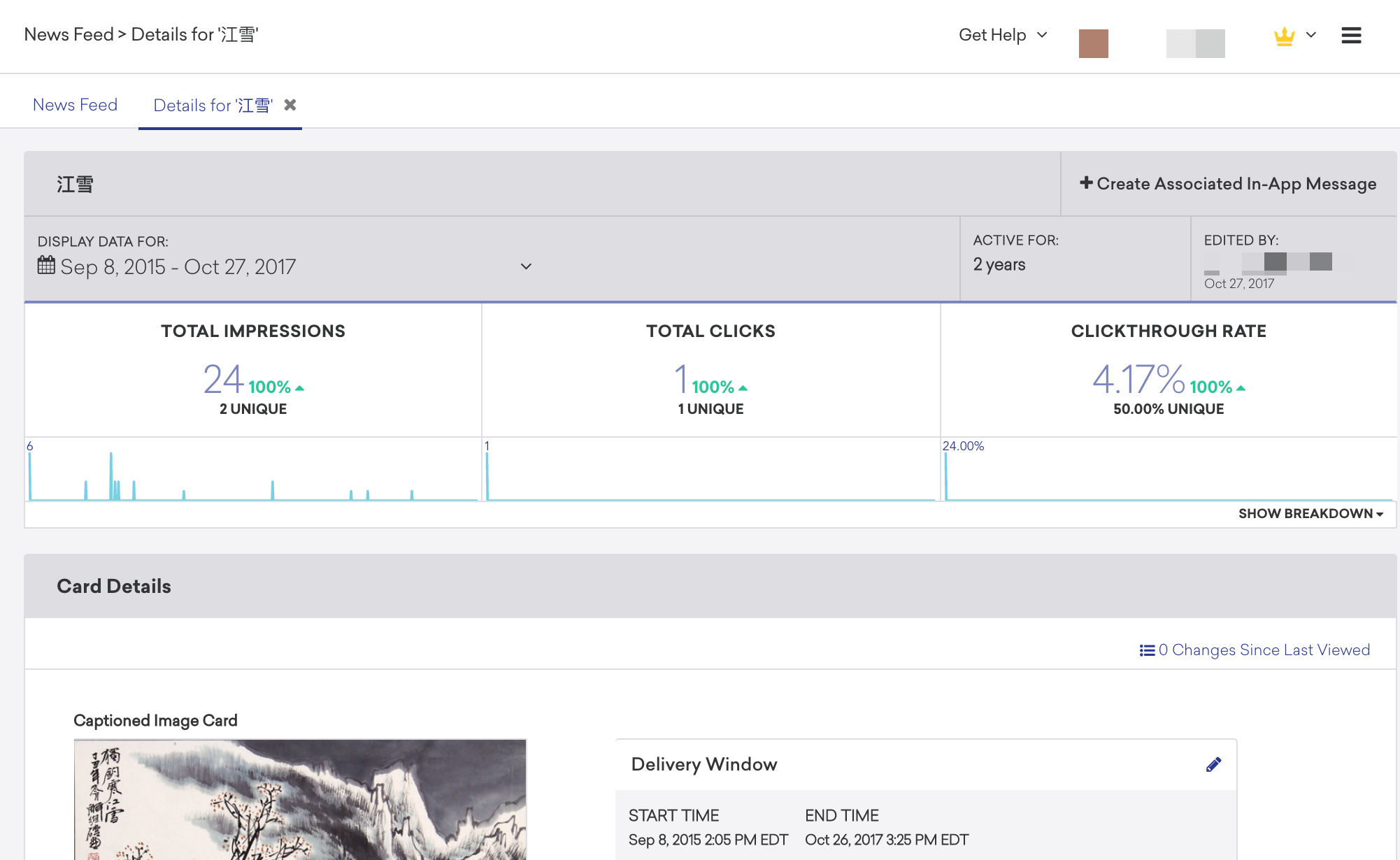The image size is (1400, 860).
Task: Click the calendar icon in date range
Action: click(x=46, y=266)
